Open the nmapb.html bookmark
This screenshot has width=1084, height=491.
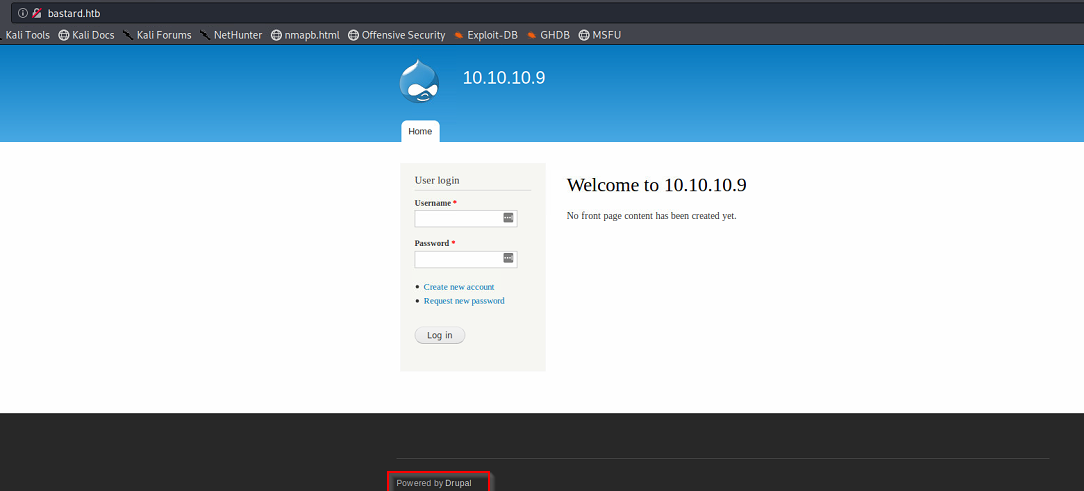305,35
